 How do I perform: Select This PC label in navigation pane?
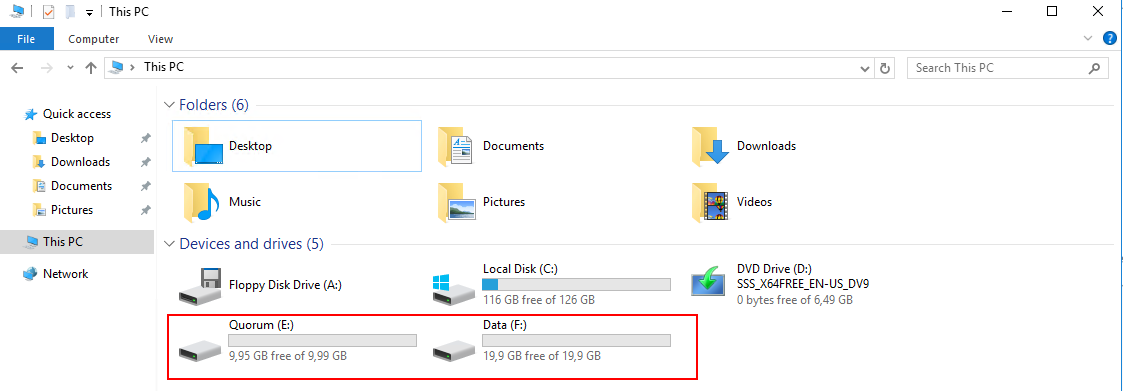(x=62, y=242)
